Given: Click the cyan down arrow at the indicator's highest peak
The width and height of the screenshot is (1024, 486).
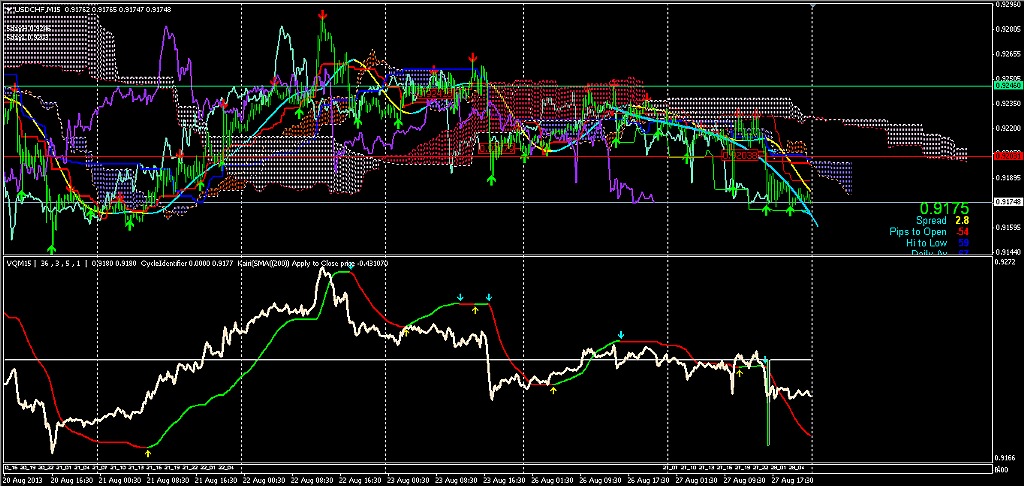Looking at the screenshot, I should [351, 267].
